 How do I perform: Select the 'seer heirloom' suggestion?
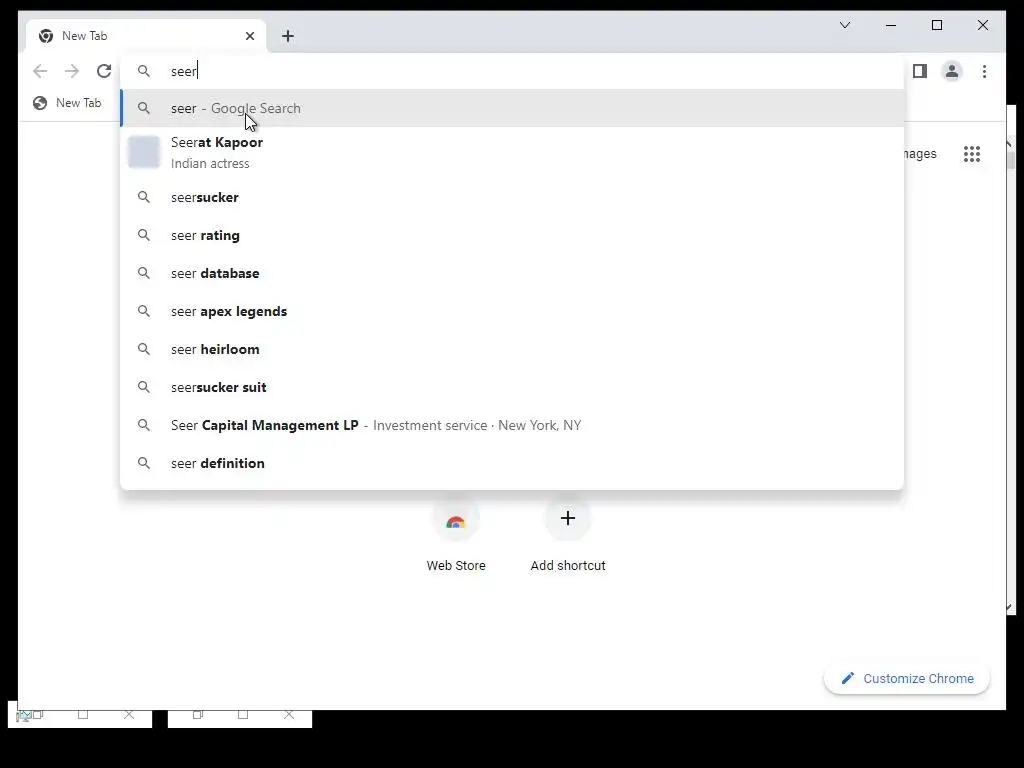tap(512, 349)
